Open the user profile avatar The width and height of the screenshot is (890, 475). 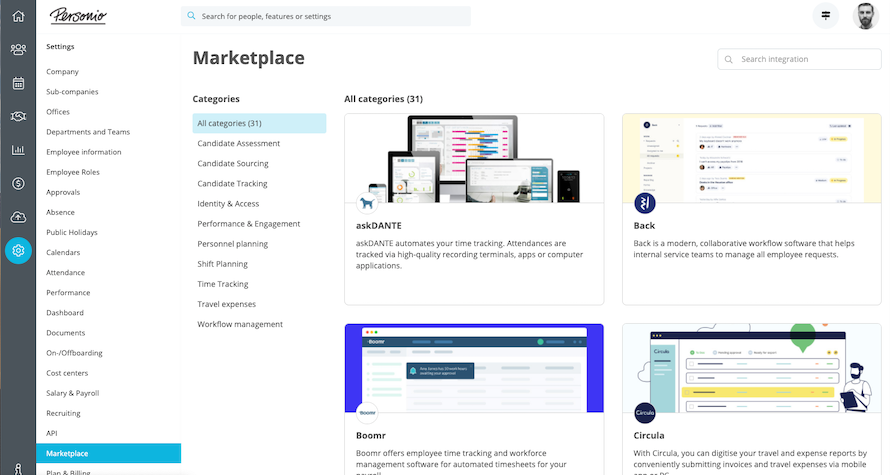pos(865,16)
